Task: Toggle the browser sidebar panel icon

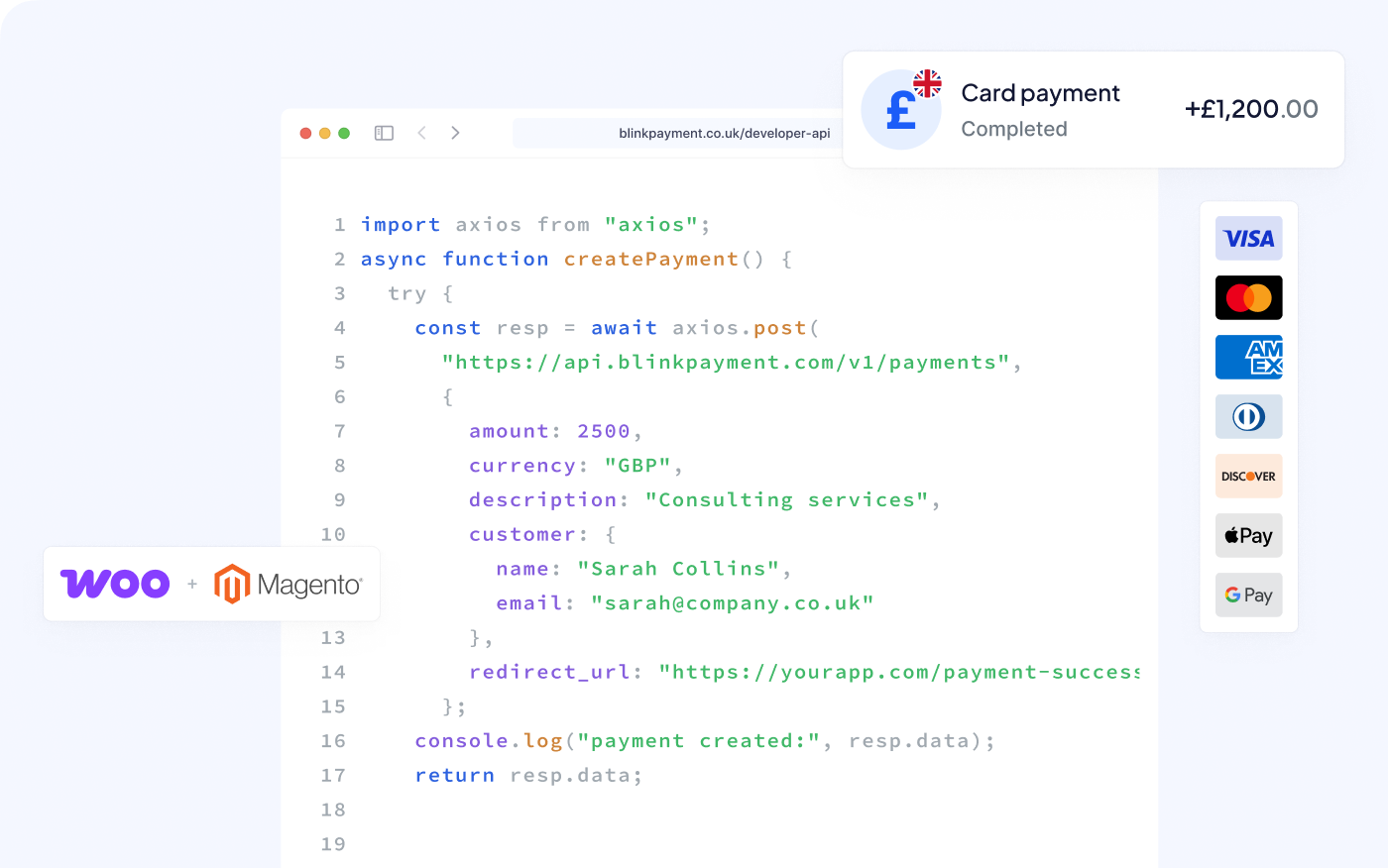Action: pos(384,133)
